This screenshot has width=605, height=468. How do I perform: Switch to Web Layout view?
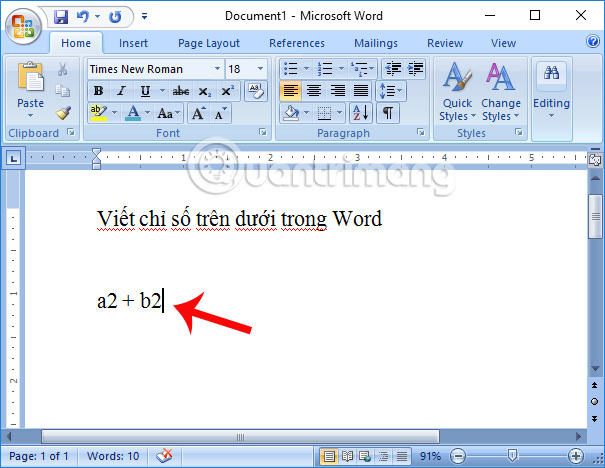point(365,456)
